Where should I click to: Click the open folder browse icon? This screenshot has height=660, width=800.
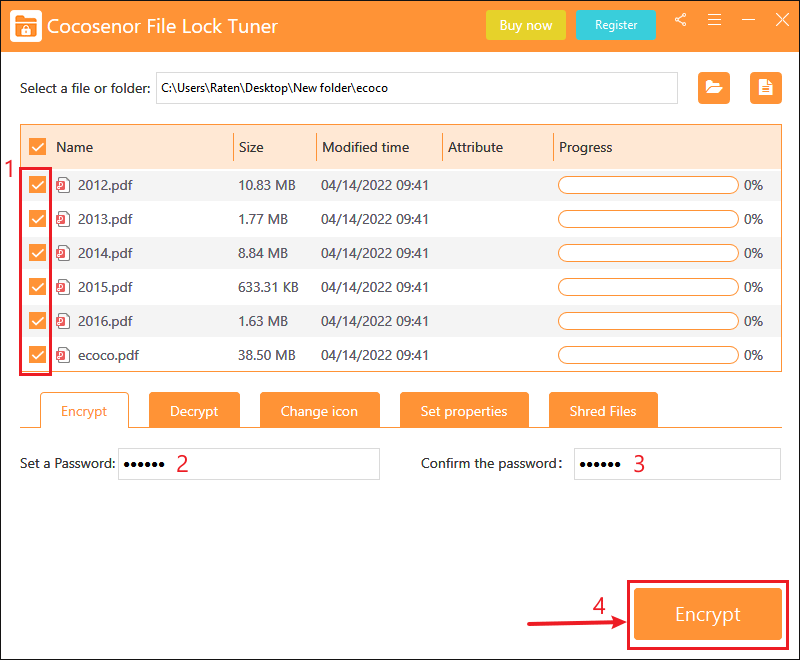(x=714, y=88)
